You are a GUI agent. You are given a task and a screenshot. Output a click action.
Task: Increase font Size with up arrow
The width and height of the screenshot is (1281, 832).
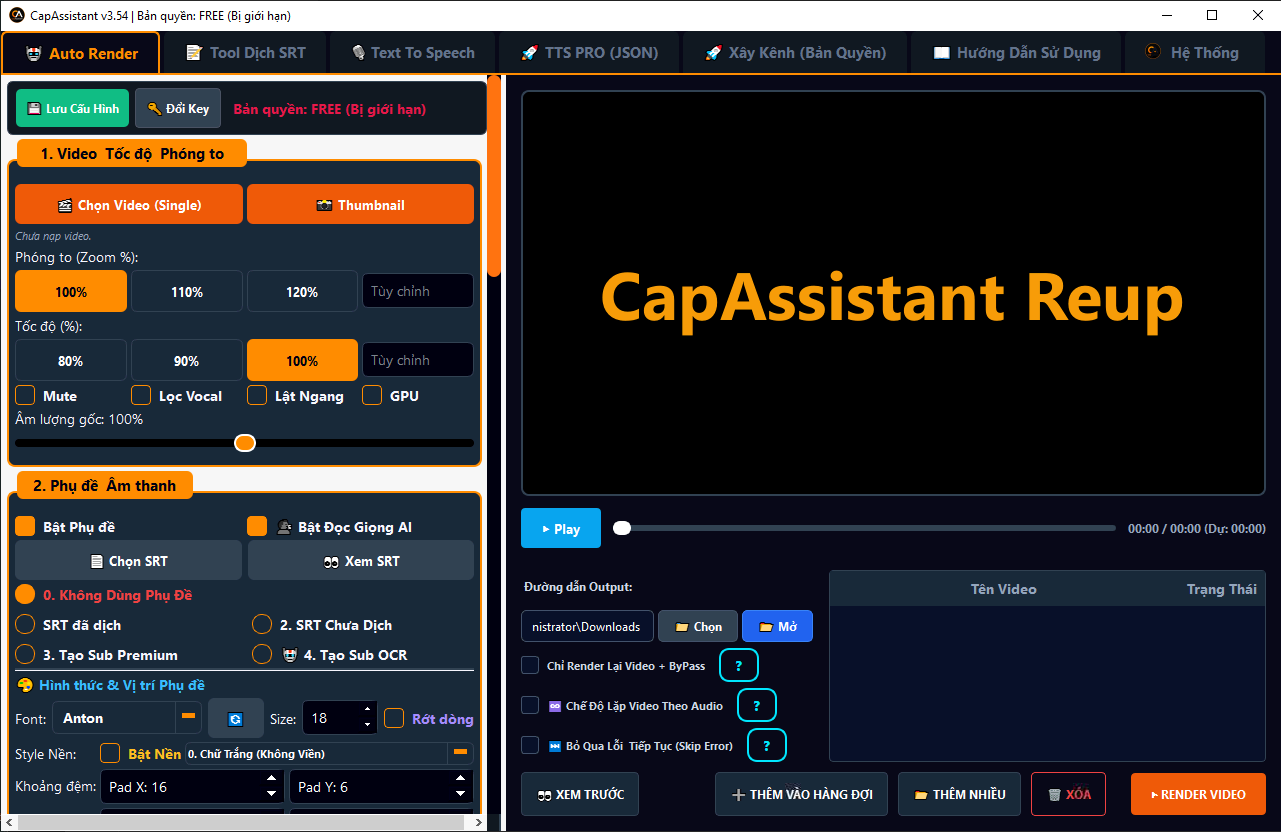tap(367, 710)
